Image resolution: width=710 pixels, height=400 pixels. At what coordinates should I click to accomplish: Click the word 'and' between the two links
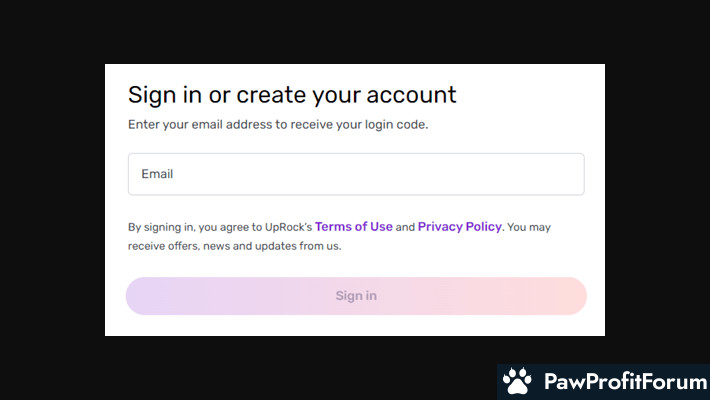405,227
